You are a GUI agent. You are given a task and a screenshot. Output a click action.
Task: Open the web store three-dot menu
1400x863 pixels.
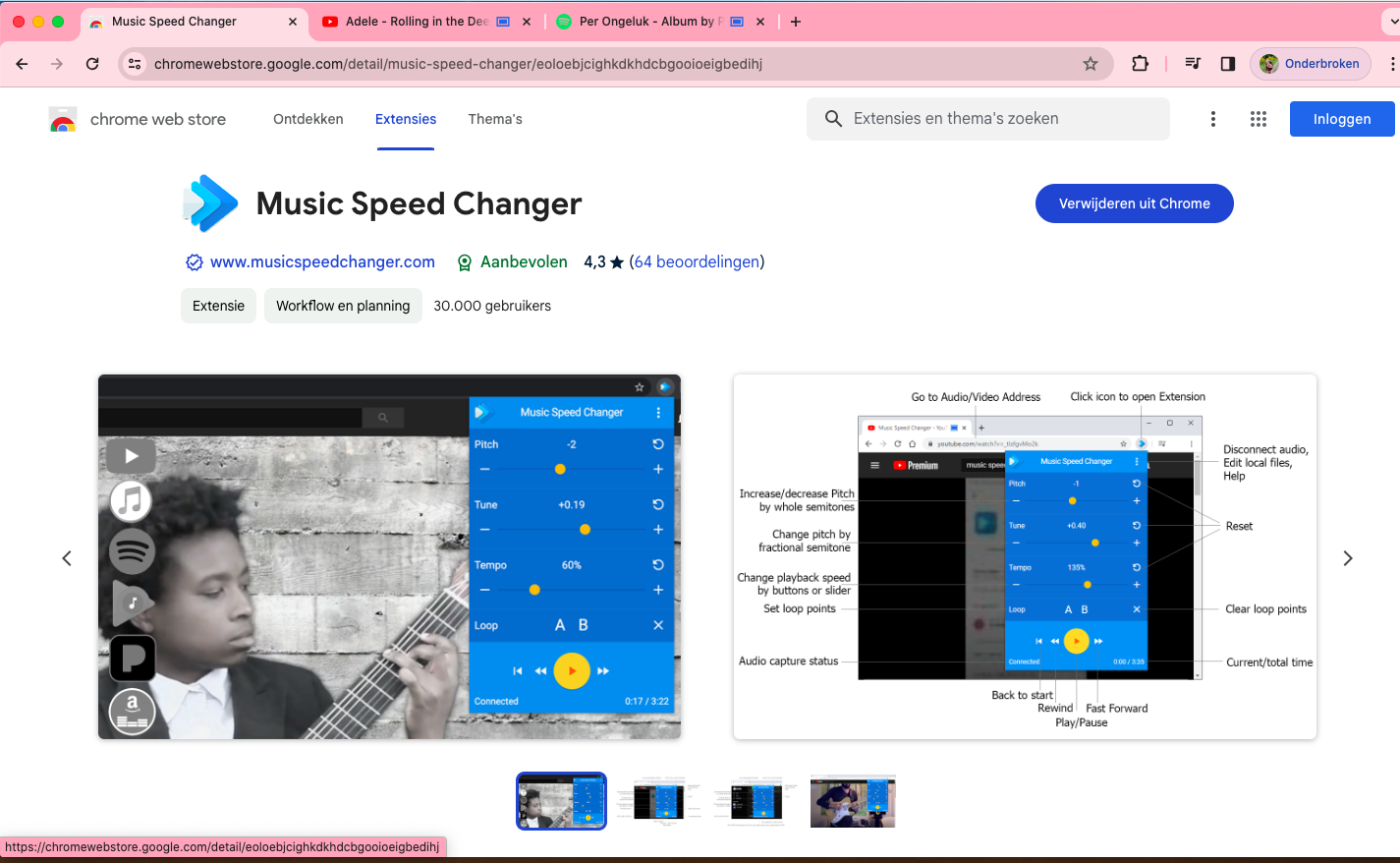click(x=1213, y=119)
